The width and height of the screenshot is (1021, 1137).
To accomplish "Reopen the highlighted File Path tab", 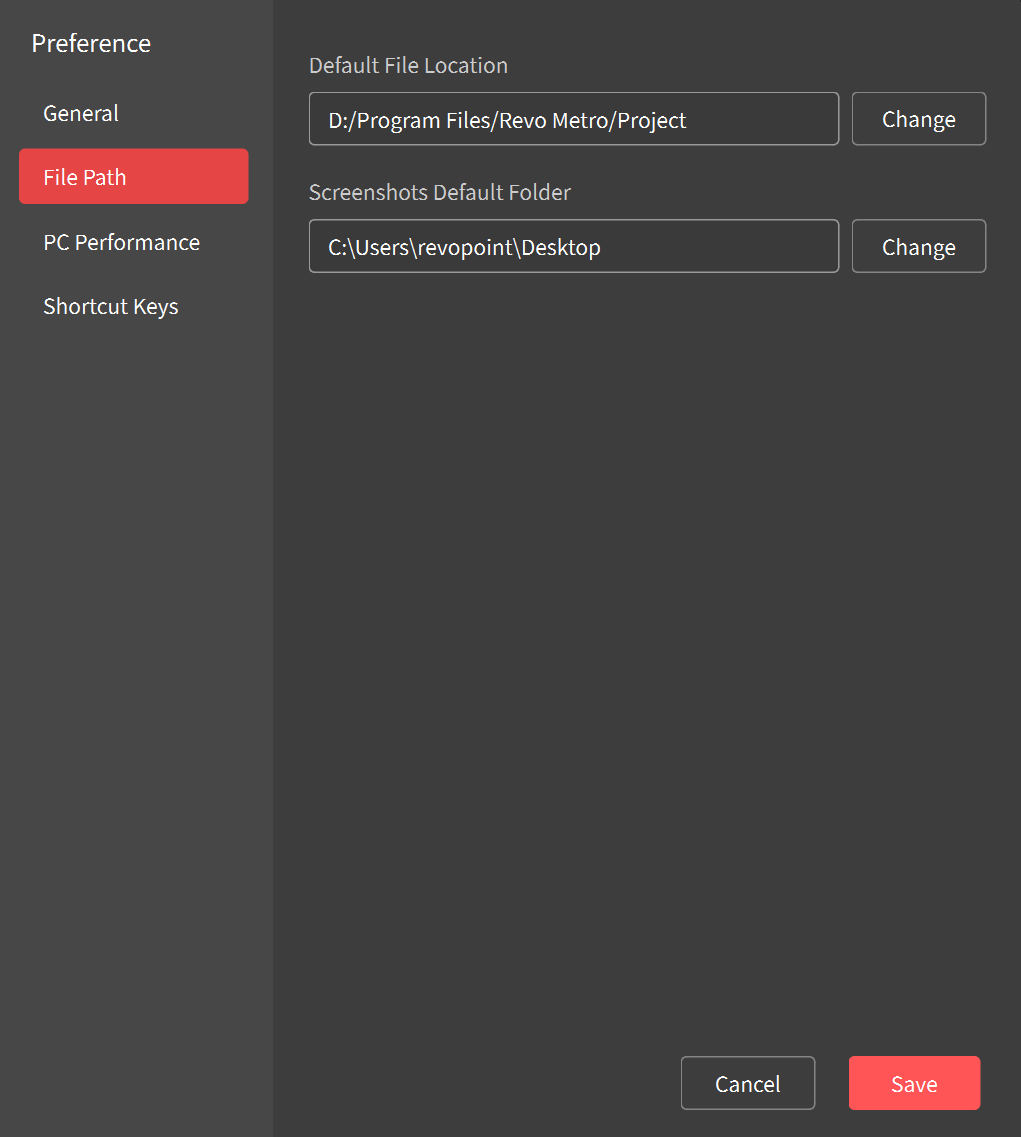I will click(x=84, y=177).
